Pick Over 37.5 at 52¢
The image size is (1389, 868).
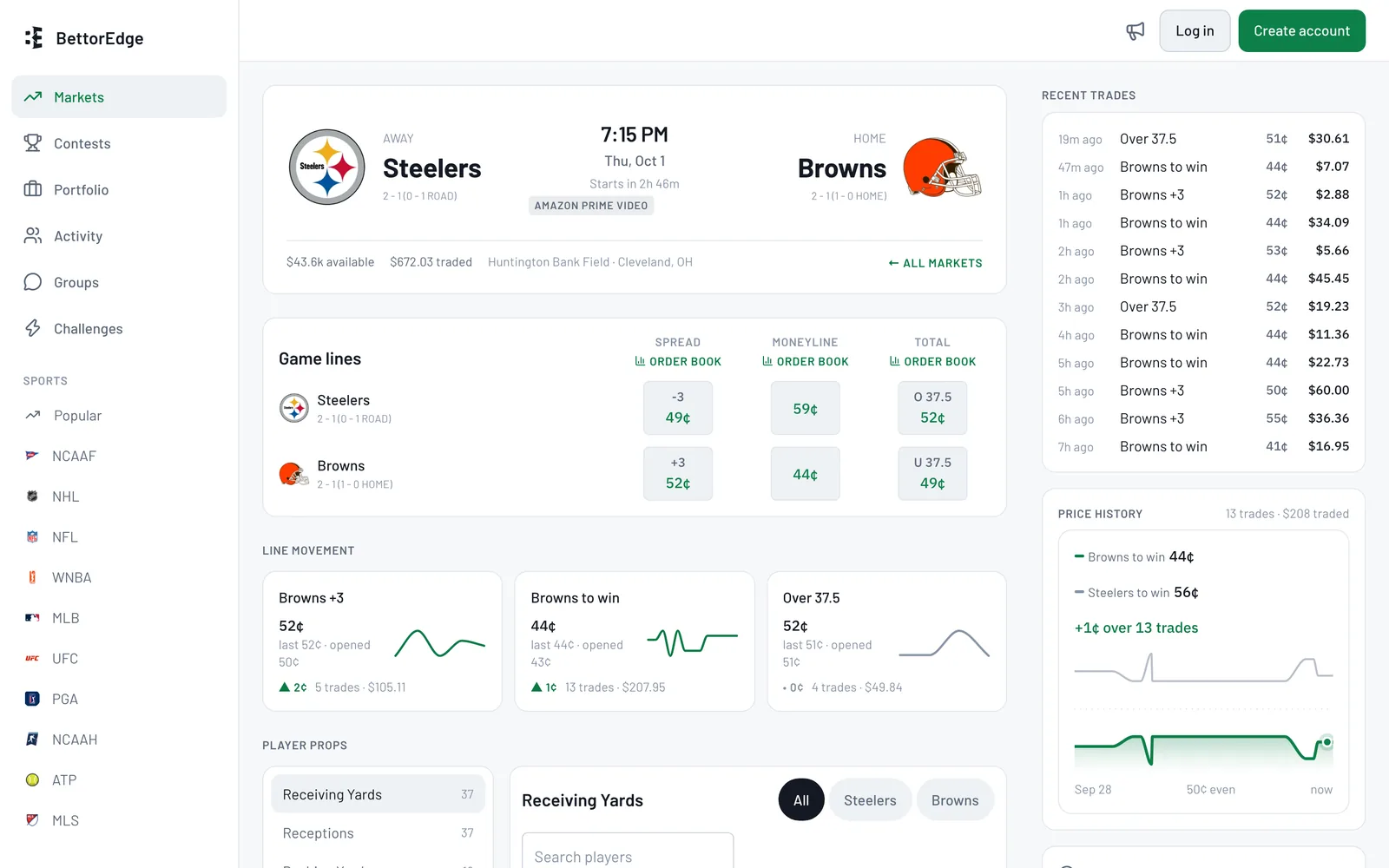click(932, 408)
